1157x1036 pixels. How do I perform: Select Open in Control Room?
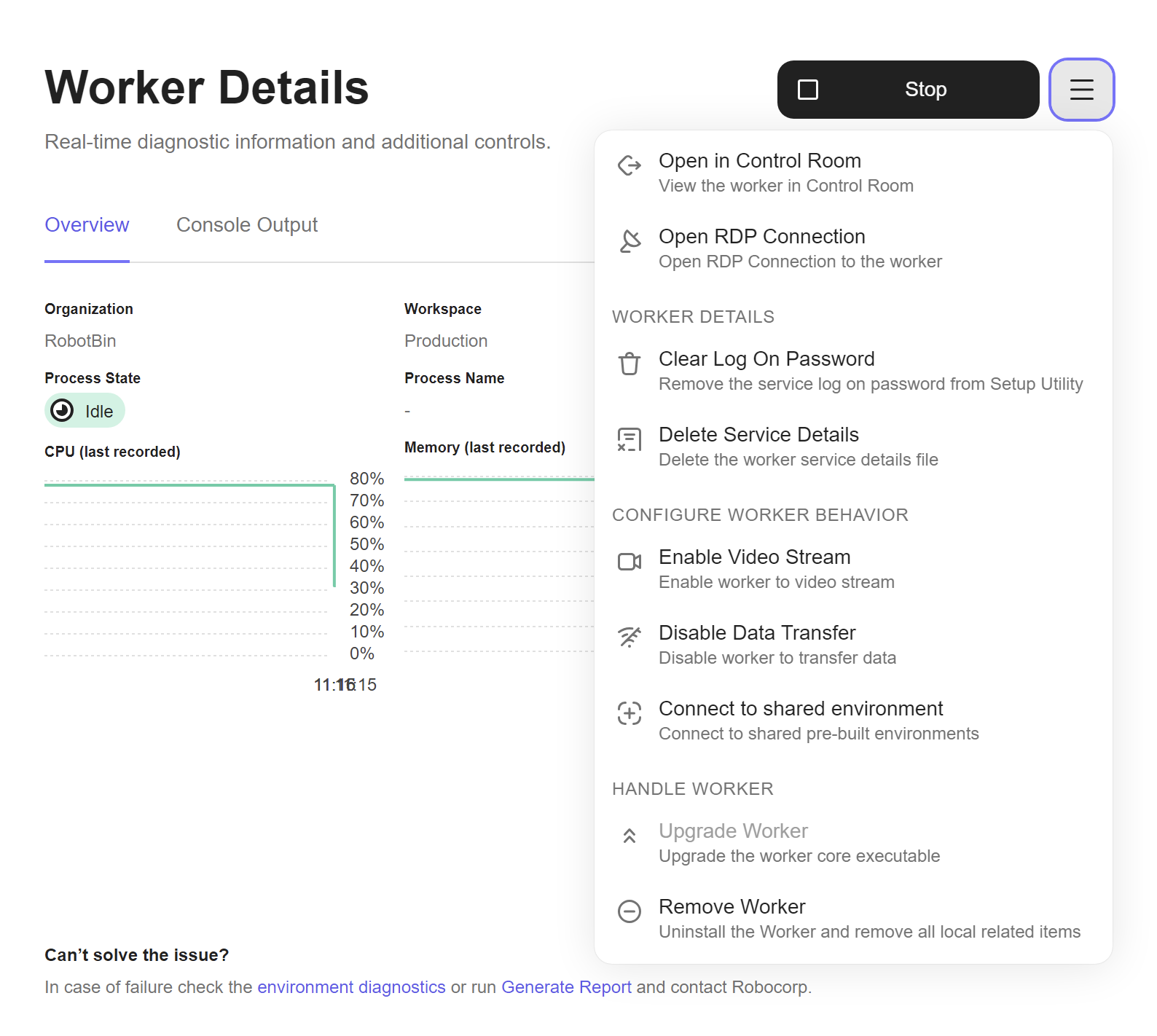click(853, 172)
